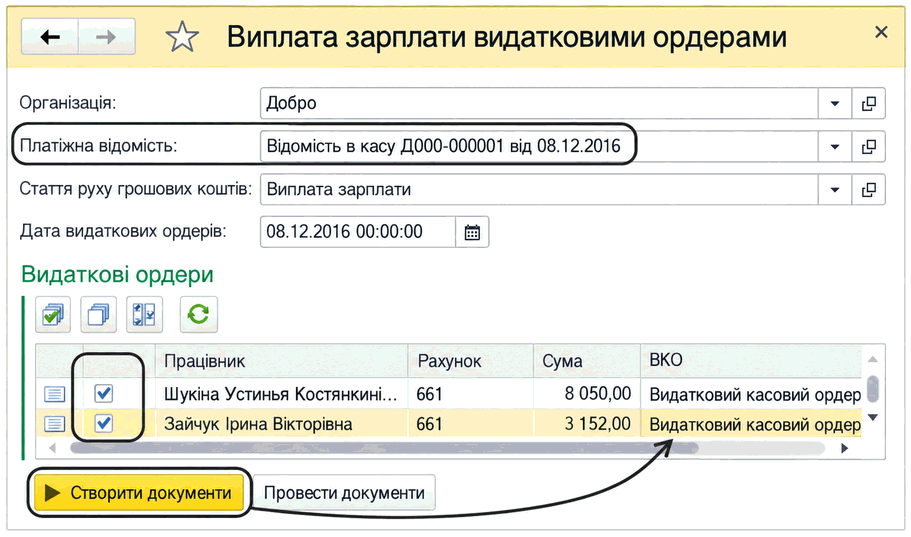911x537 pixels.
Task: Select employee Зайчук Ірина Вікторівна cell
Action: click(x=282, y=424)
